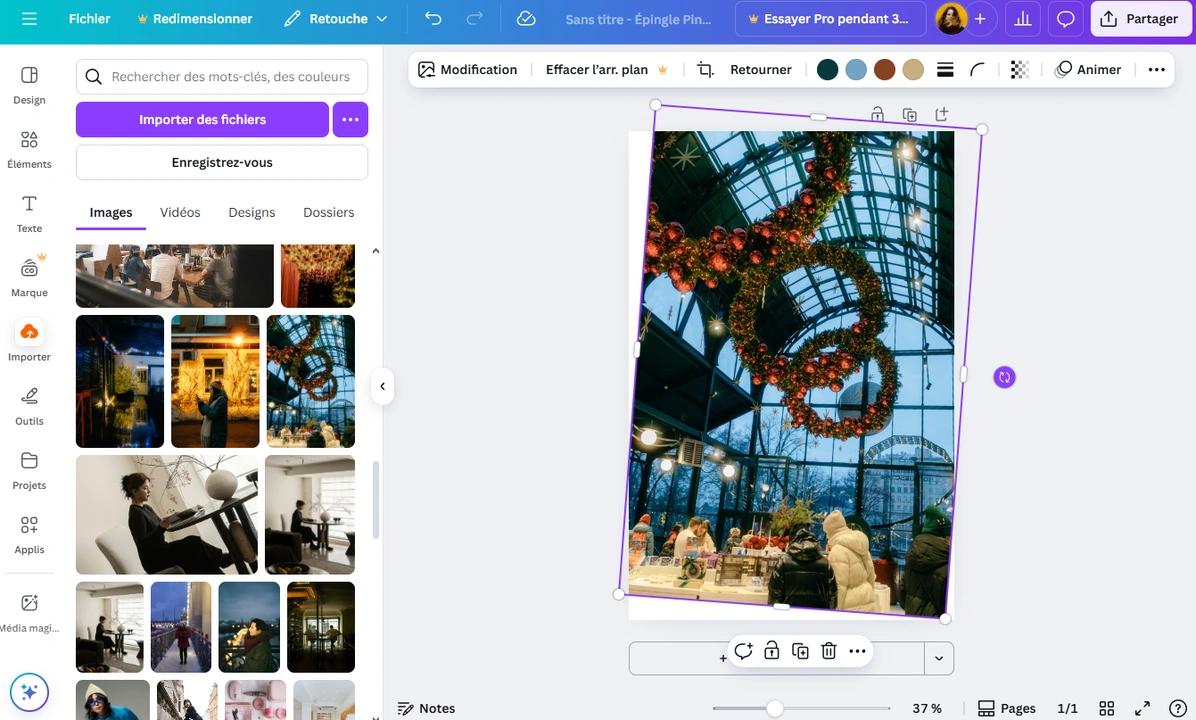Switch to the Dossiers tab

coord(328,212)
